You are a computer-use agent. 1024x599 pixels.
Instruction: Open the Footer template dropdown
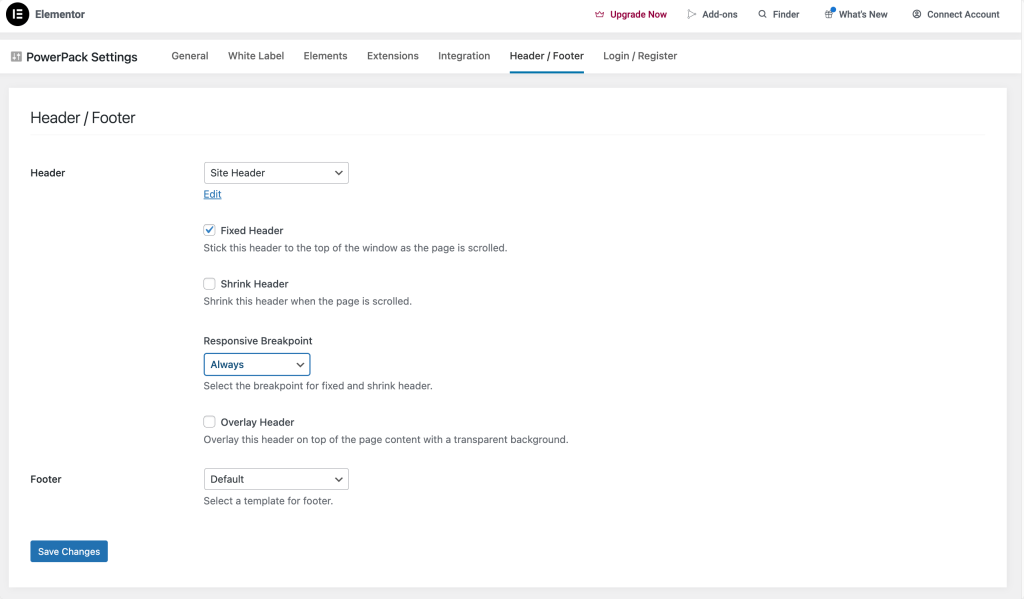tap(276, 479)
